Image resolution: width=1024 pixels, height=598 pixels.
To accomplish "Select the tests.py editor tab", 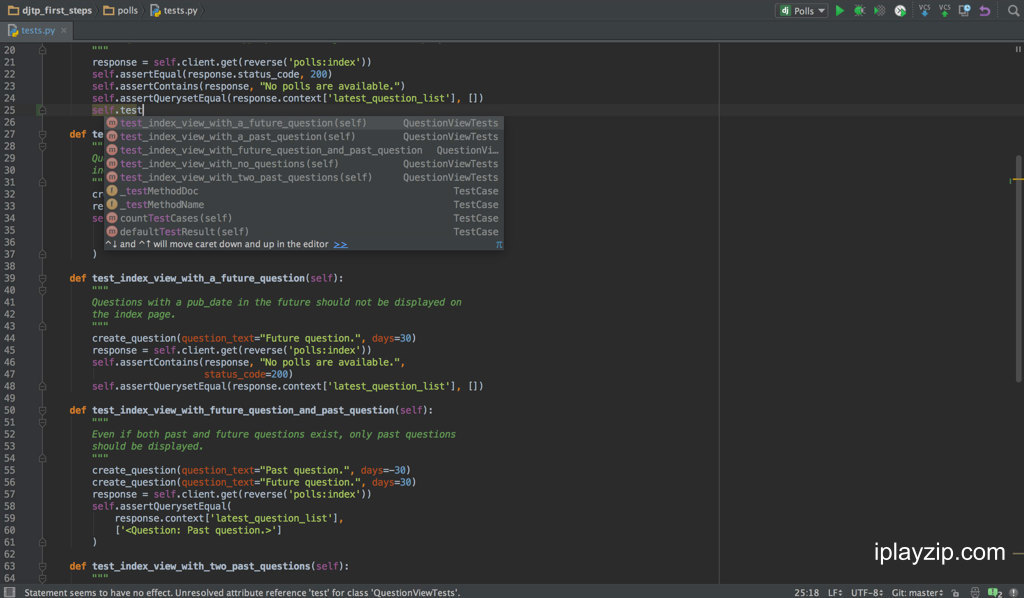I will (37, 30).
